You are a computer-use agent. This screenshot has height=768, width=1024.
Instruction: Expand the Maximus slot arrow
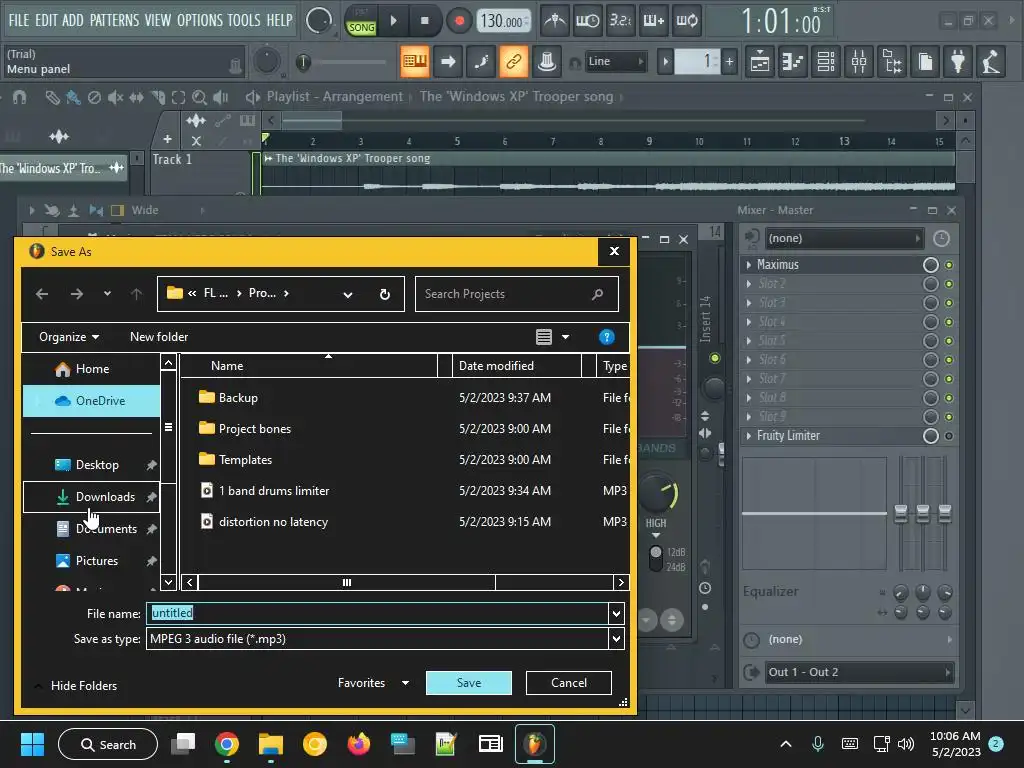[748, 264]
